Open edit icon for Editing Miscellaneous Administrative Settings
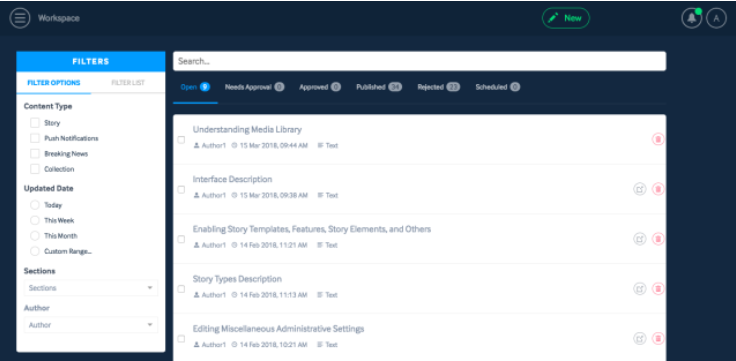736x361 pixels. 640,338
